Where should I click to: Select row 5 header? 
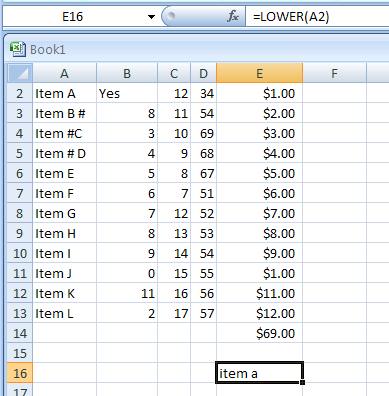pos(20,153)
